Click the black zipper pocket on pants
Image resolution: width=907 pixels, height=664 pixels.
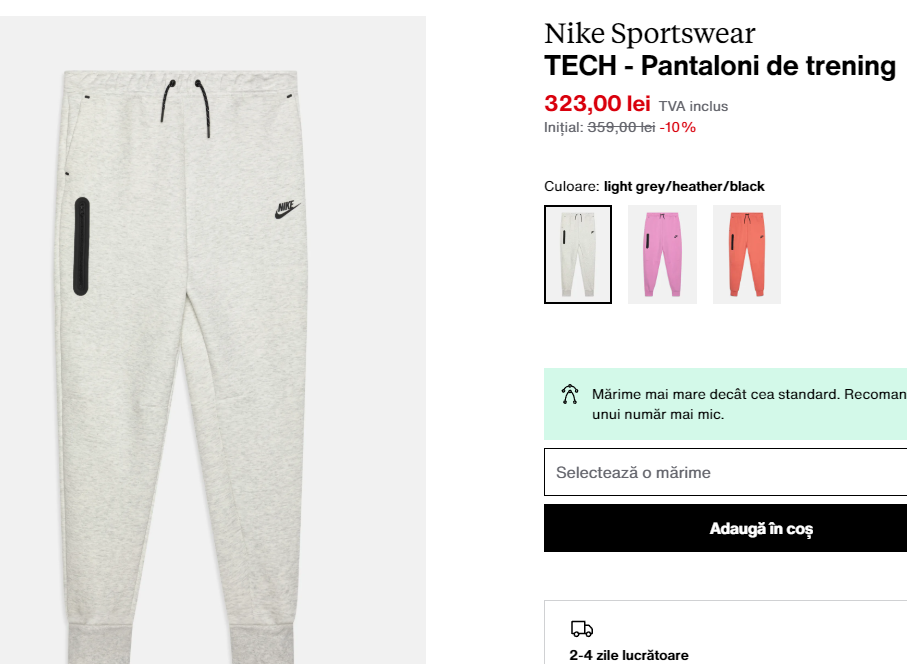point(82,246)
